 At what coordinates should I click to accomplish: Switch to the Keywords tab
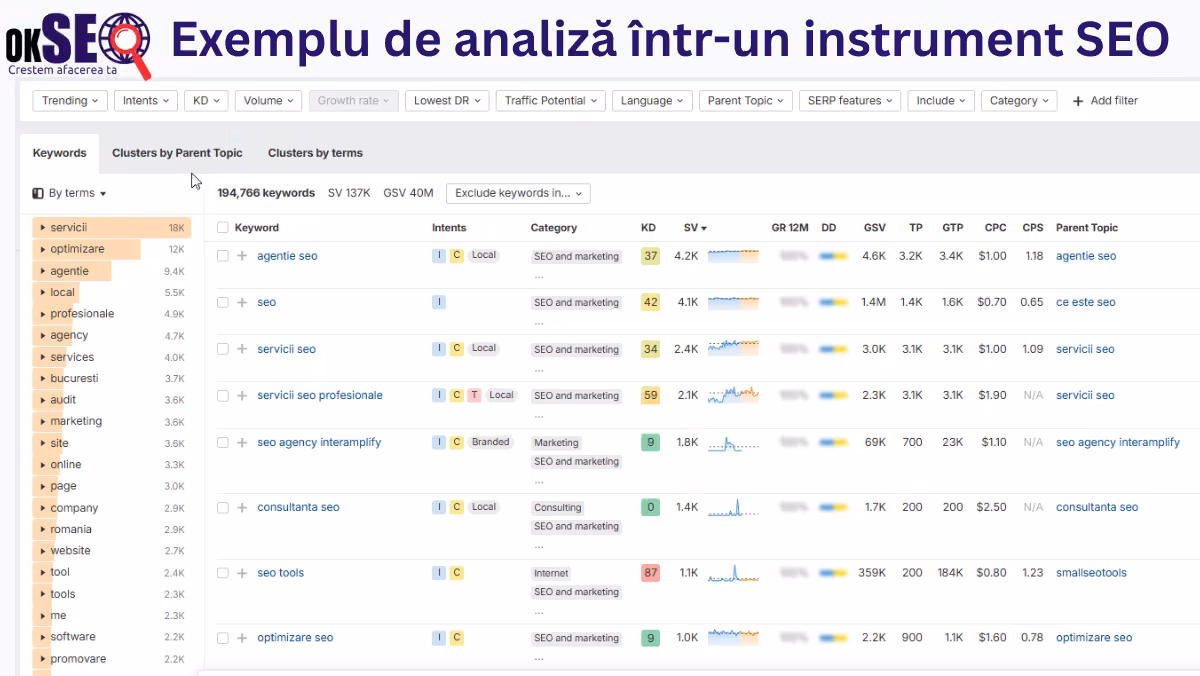pyautogui.click(x=59, y=154)
